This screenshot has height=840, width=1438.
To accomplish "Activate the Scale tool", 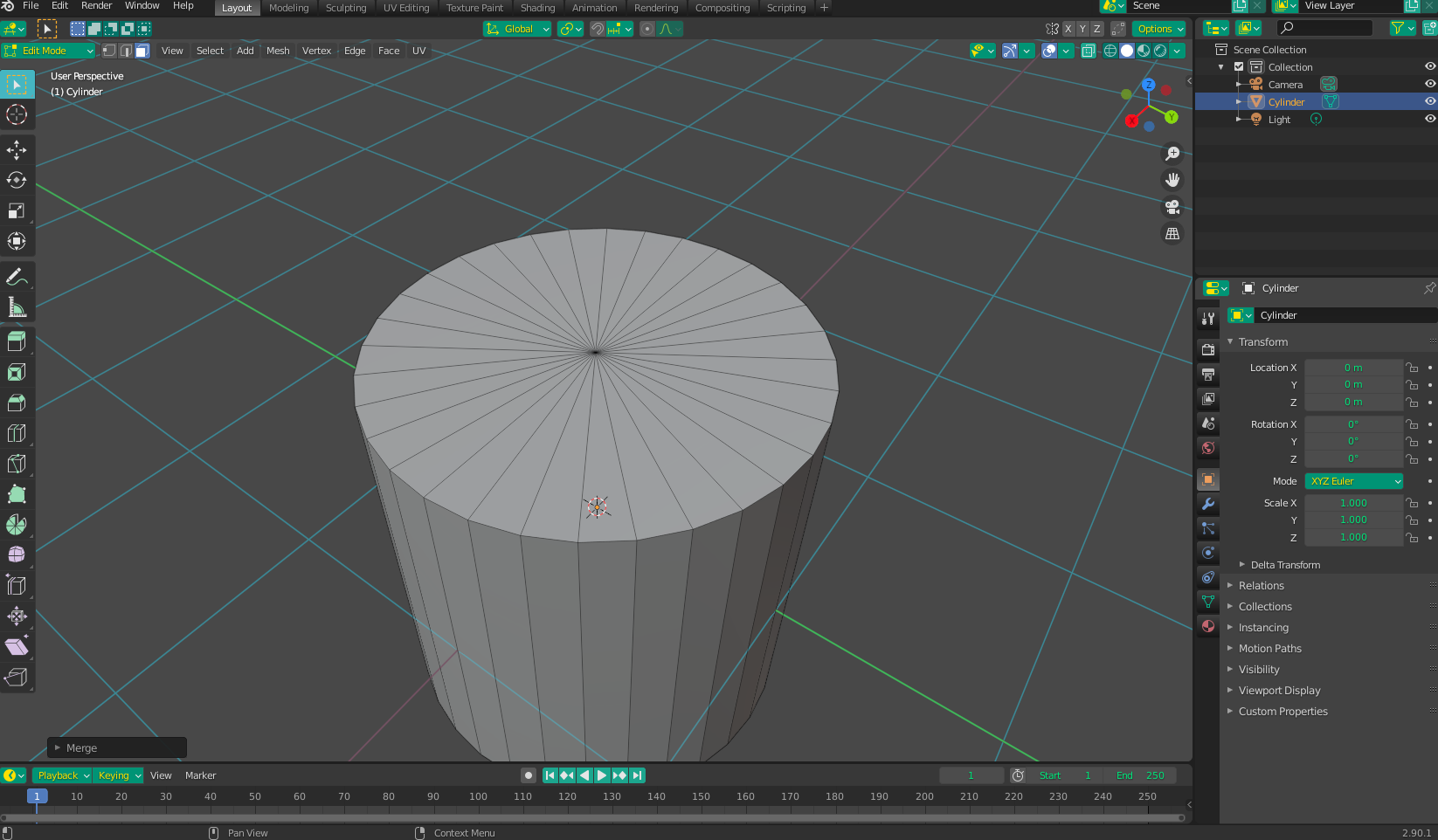I will tap(17, 211).
